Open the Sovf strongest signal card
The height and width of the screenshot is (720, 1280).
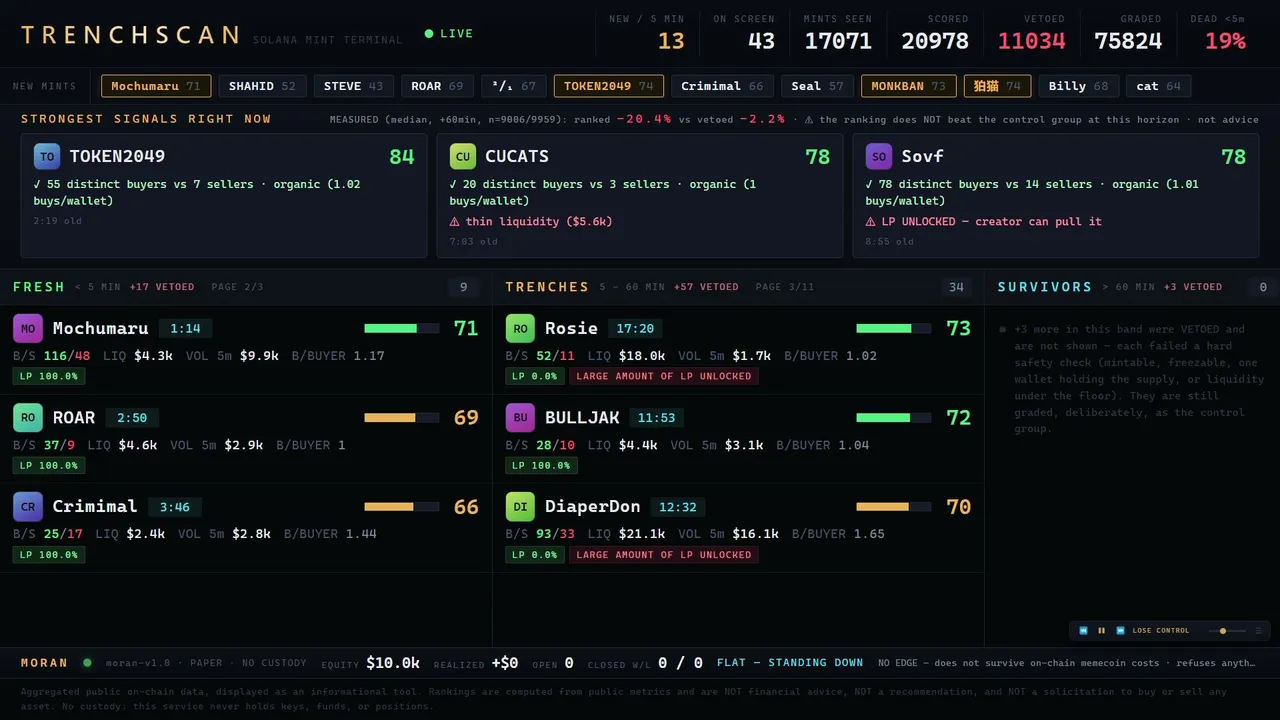pyautogui.click(x=1056, y=196)
